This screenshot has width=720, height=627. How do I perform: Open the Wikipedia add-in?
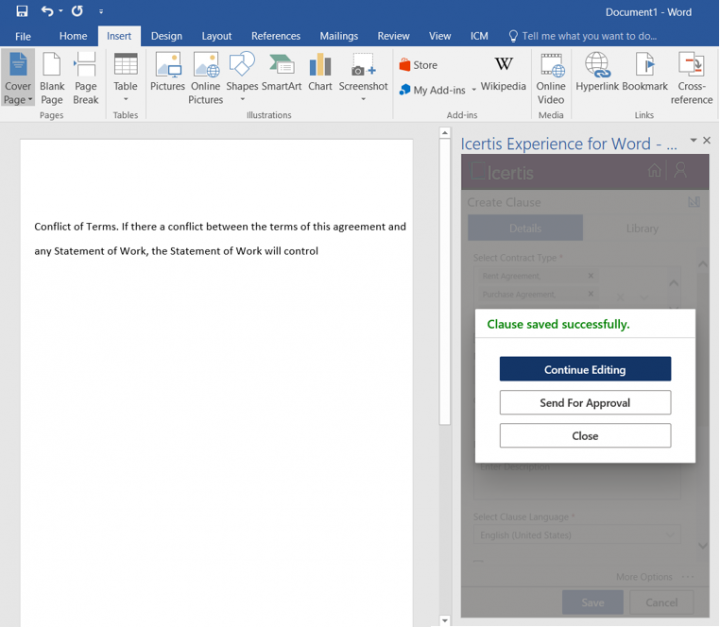[x=503, y=72]
